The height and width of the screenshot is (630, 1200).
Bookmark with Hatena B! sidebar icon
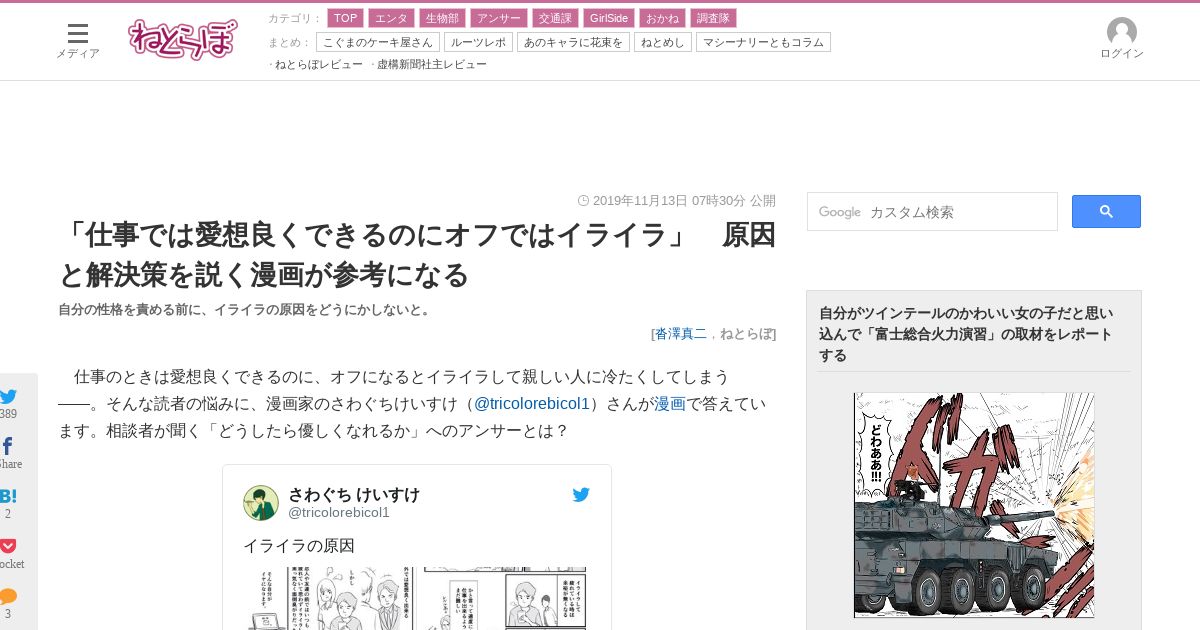(8, 496)
